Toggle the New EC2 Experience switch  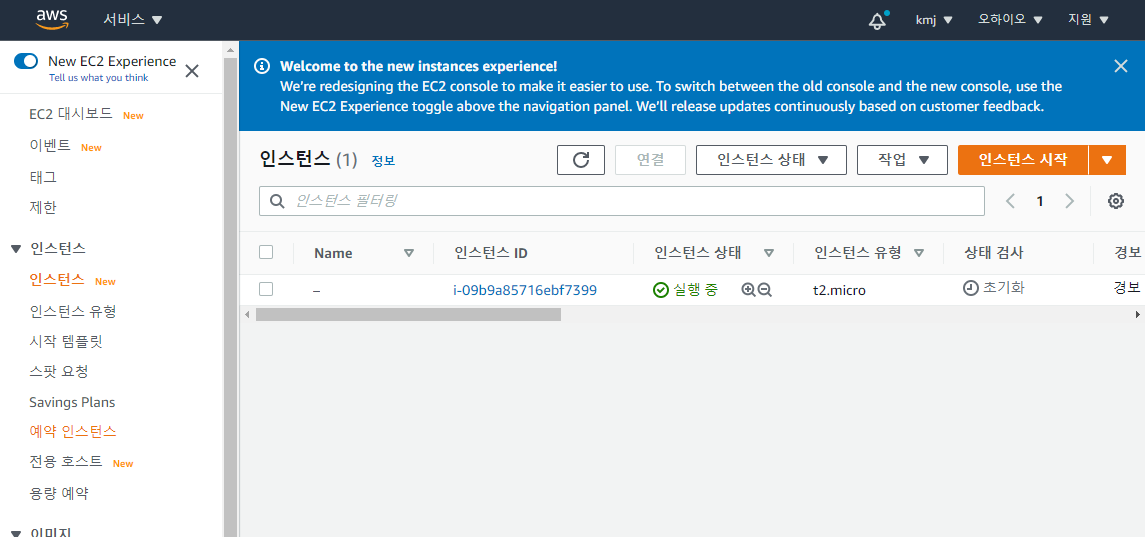pos(26,61)
